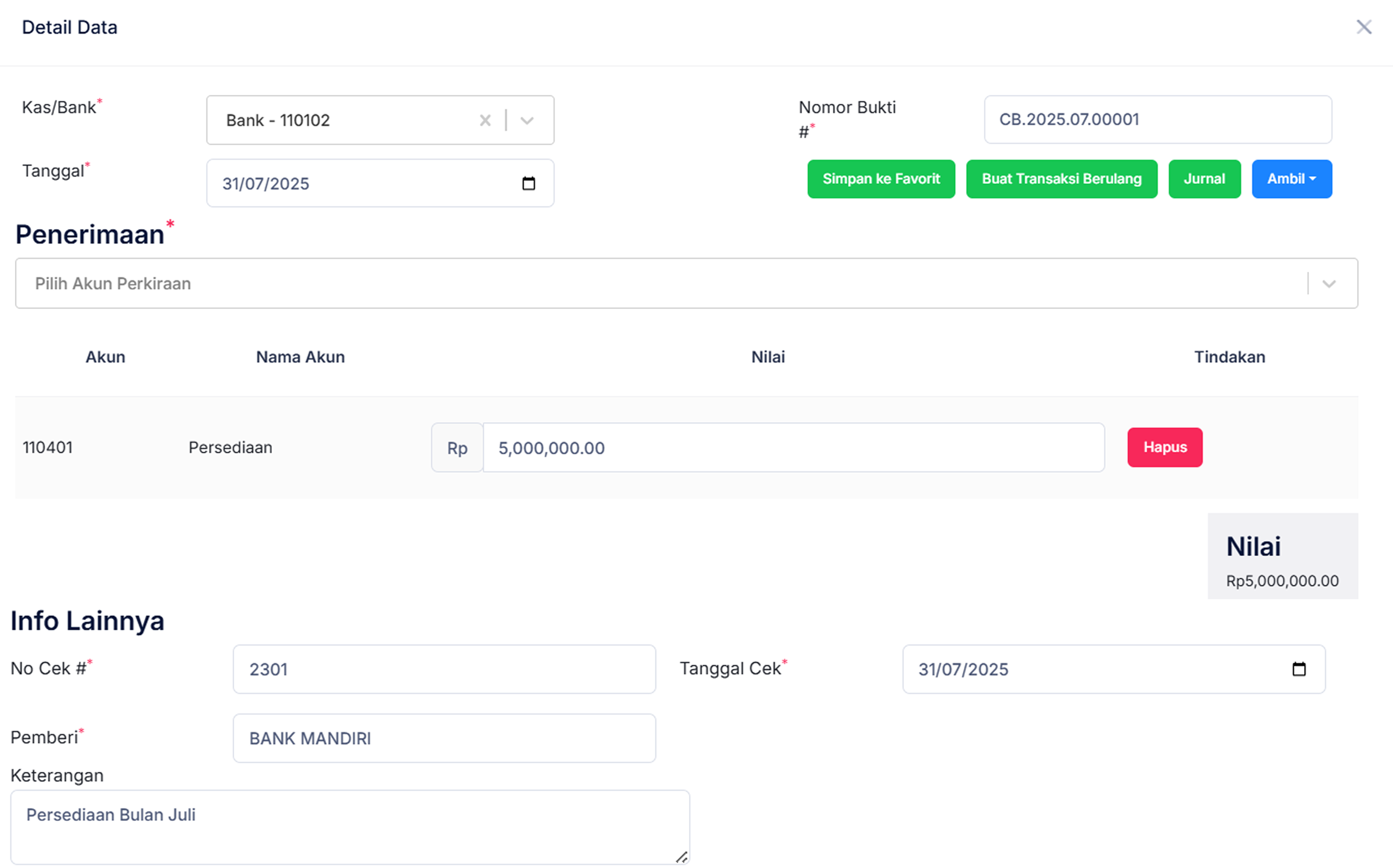Image resolution: width=1393 pixels, height=868 pixels.
Task: Focus the No Cek number field
Action: tap(444, 669)
